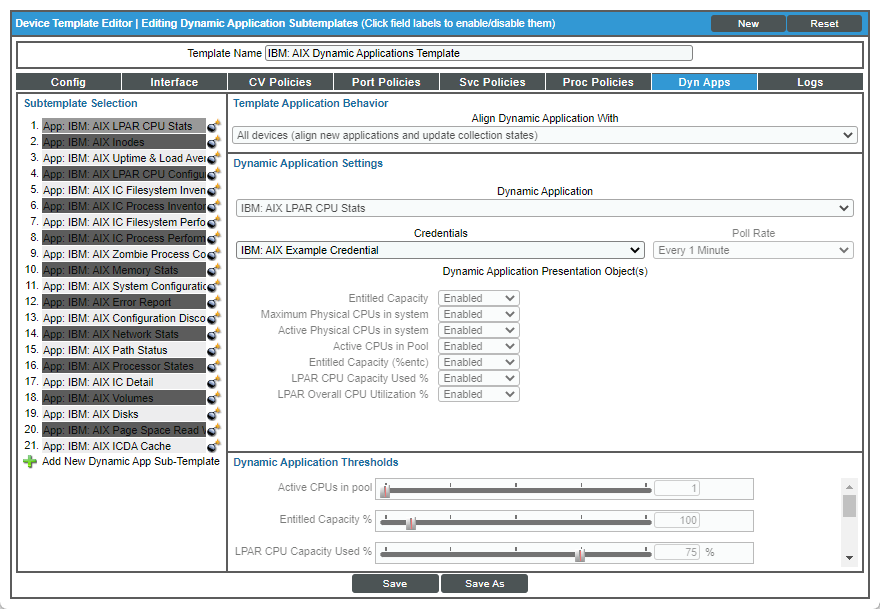
Task: Click bomb icon for AIX IC Process Performance
Action: [x=214, y=238]
